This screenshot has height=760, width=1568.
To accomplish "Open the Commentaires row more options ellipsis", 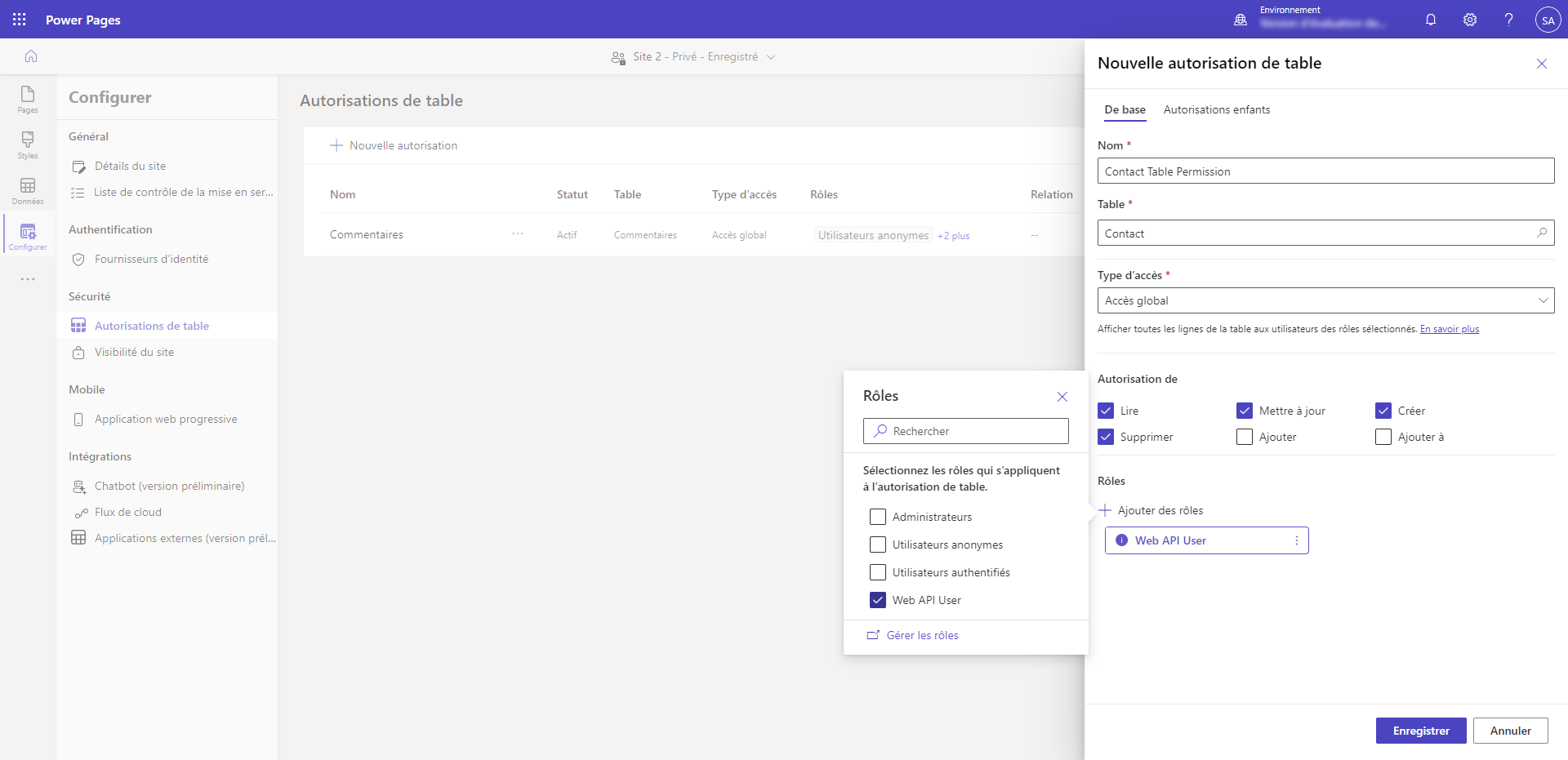I will coord(518,234).
